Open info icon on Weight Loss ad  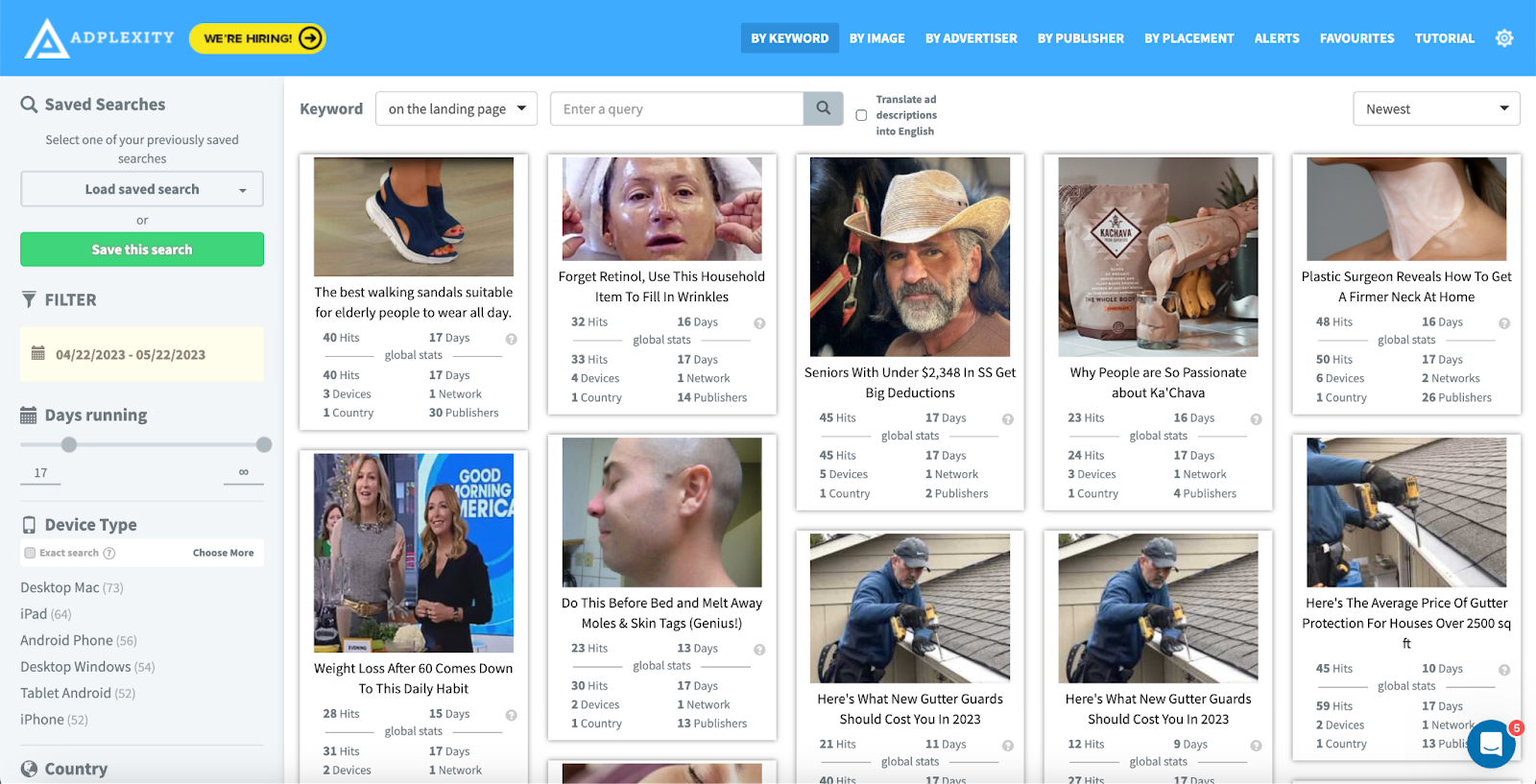511,715
